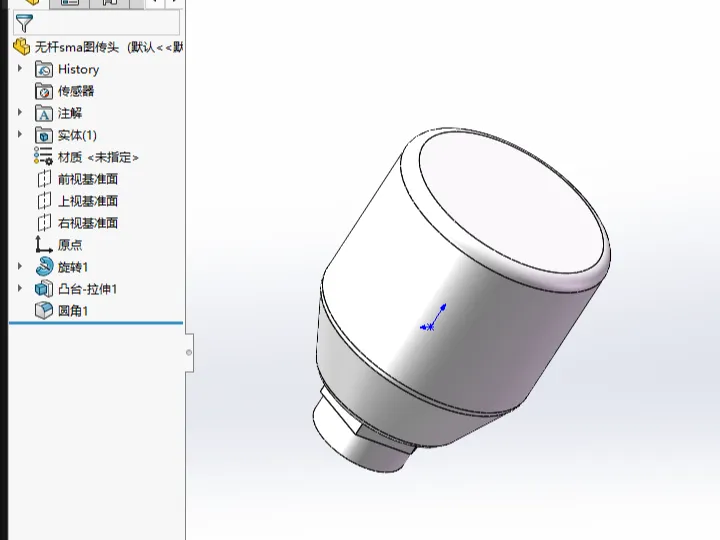The width and height of the screenshot is (720, 540).
Task: Select the 材质 <未指定> text
Action: (98, 157)
